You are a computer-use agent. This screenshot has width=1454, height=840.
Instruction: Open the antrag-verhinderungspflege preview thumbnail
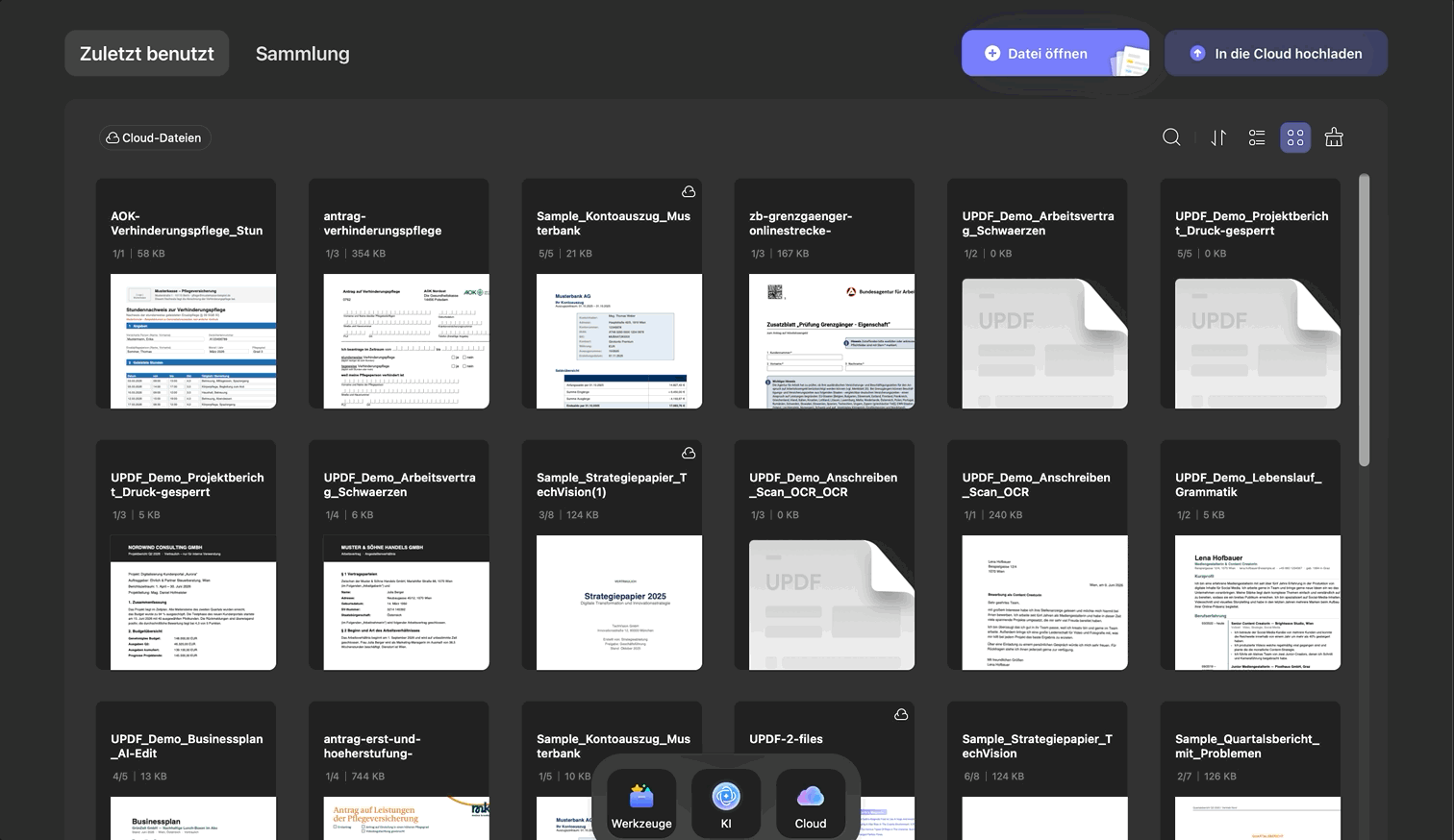pyautogui.click(x=407, y=341)
